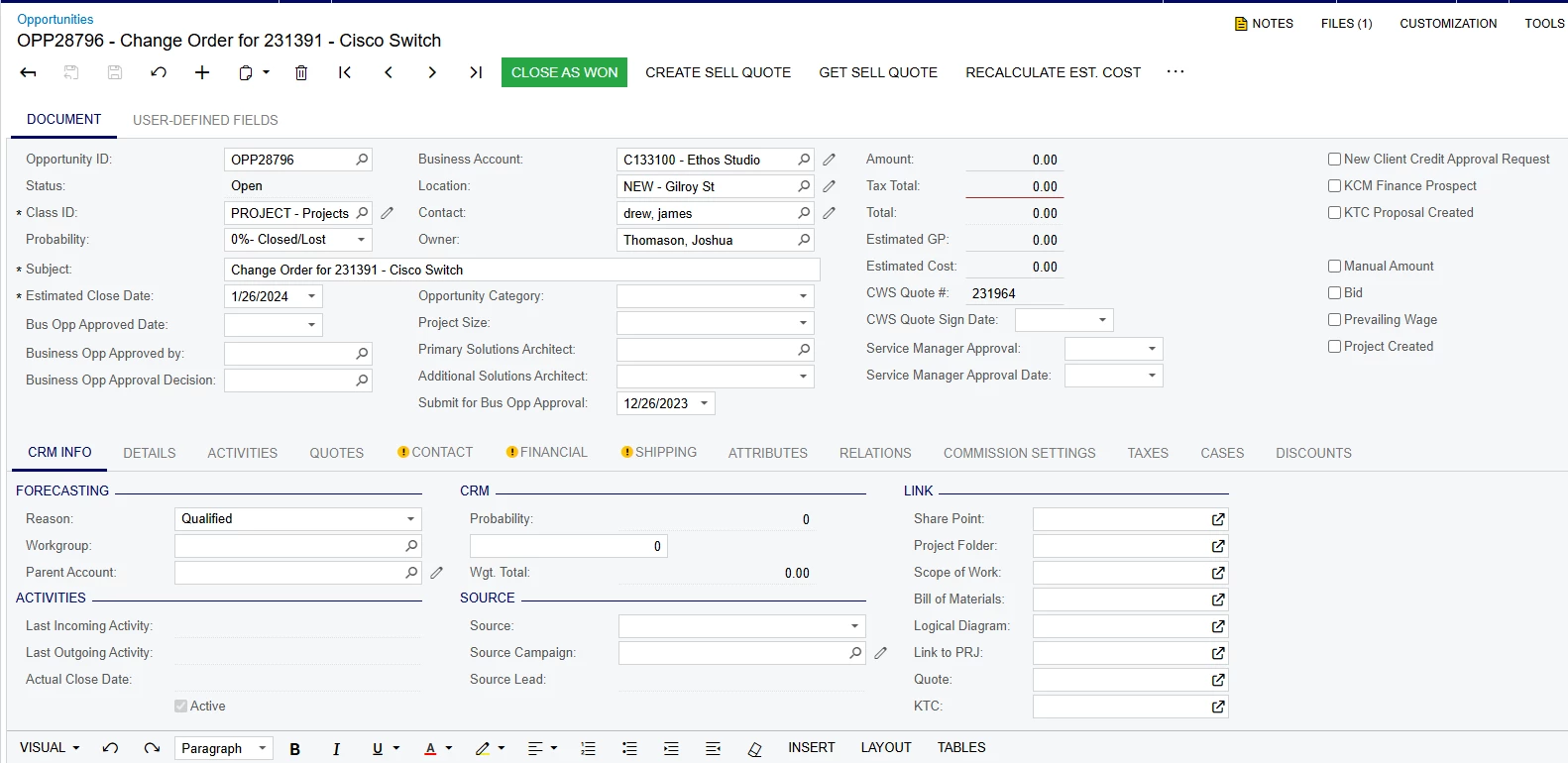Open the Logical Diagram link icon

(x=1218, y=626)
